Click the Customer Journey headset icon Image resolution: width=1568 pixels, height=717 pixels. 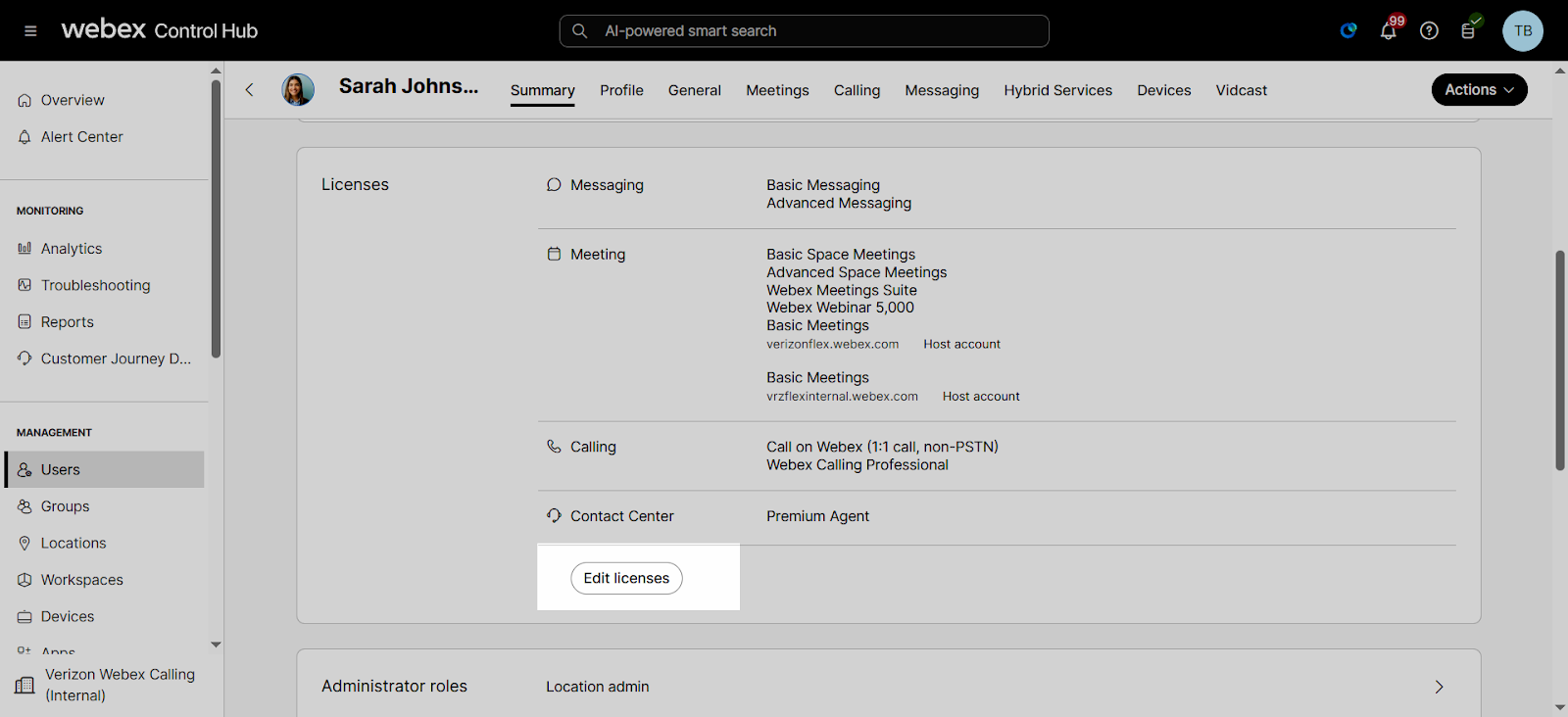click(24, 358)
